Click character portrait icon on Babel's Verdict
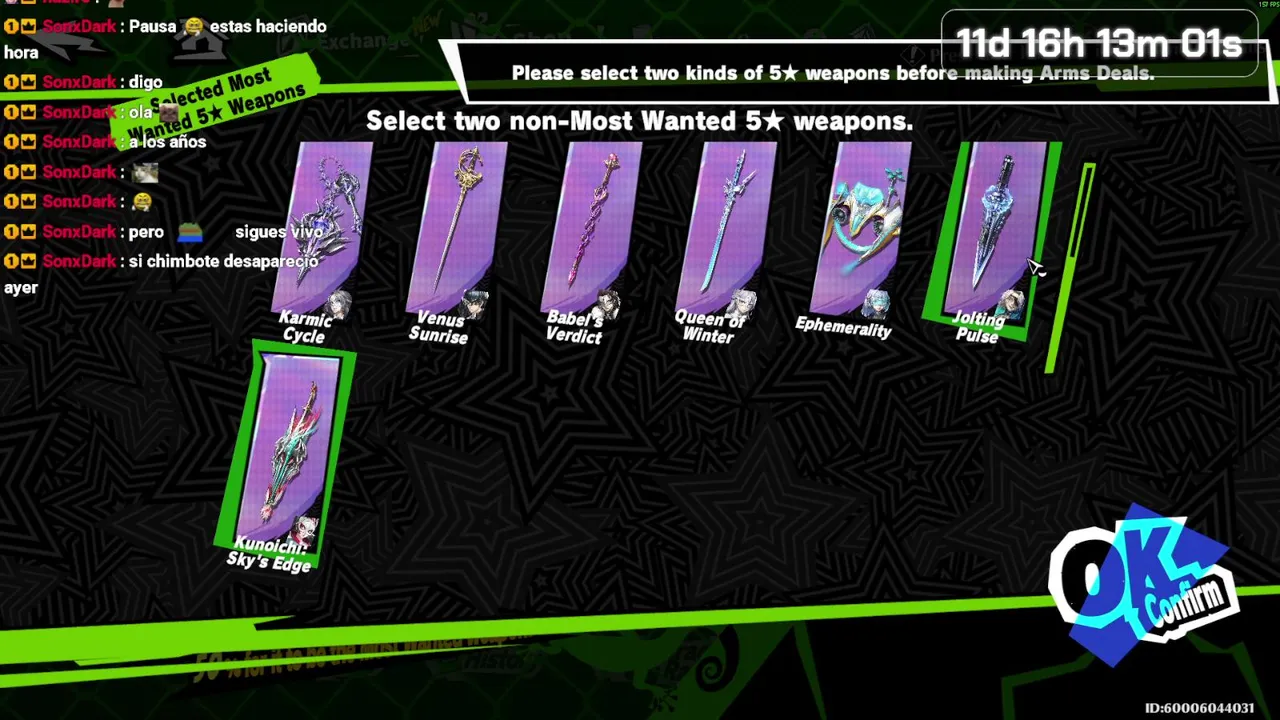Image resolution: width=1280 pixels, height=720 pixels. pos(609,303)
